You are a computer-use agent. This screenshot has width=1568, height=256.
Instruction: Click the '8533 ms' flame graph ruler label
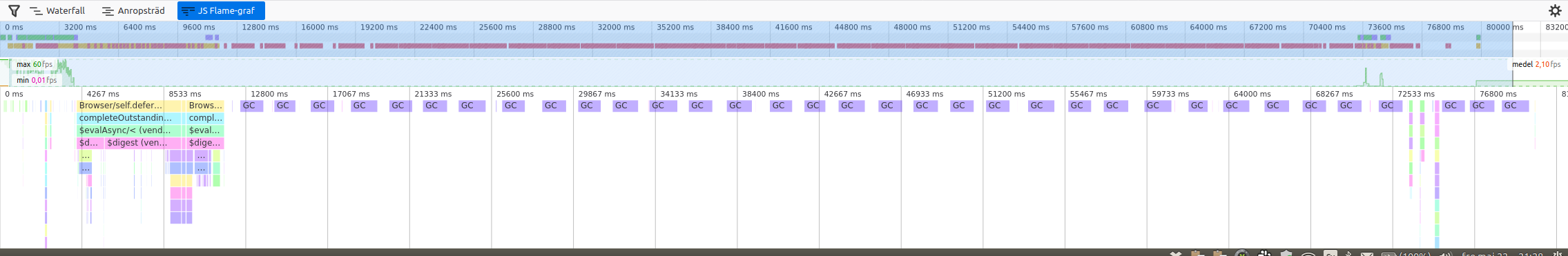(185, 94)
